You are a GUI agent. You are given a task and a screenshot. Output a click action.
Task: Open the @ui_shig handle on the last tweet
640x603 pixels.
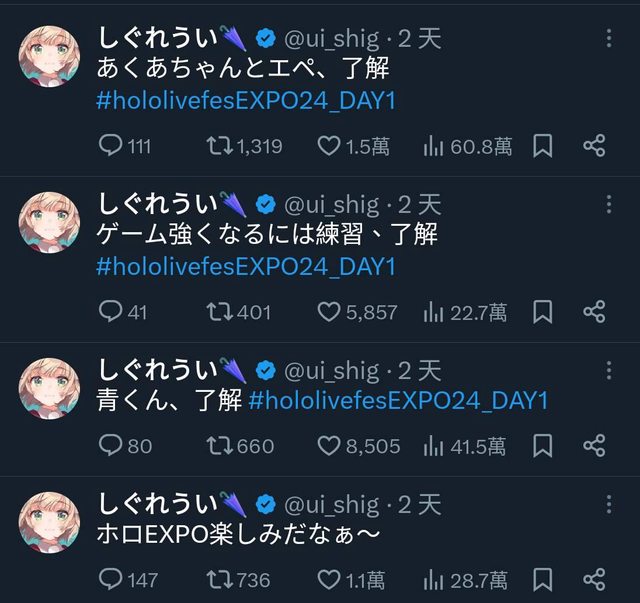click(332, 505)
